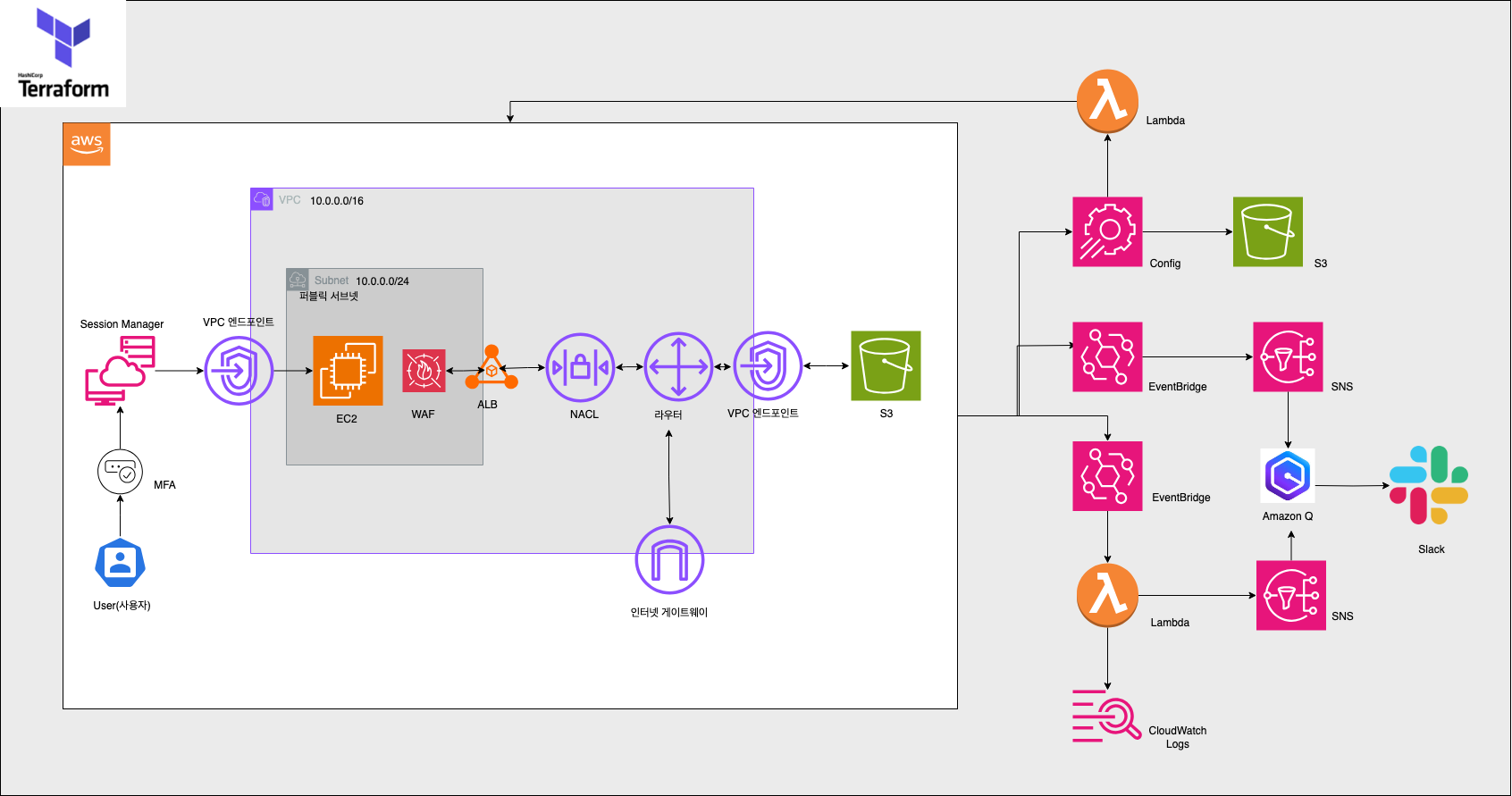Screen dimensions: 1512x796
Task: Click the 라우터 label text
Action: (668, 415)
